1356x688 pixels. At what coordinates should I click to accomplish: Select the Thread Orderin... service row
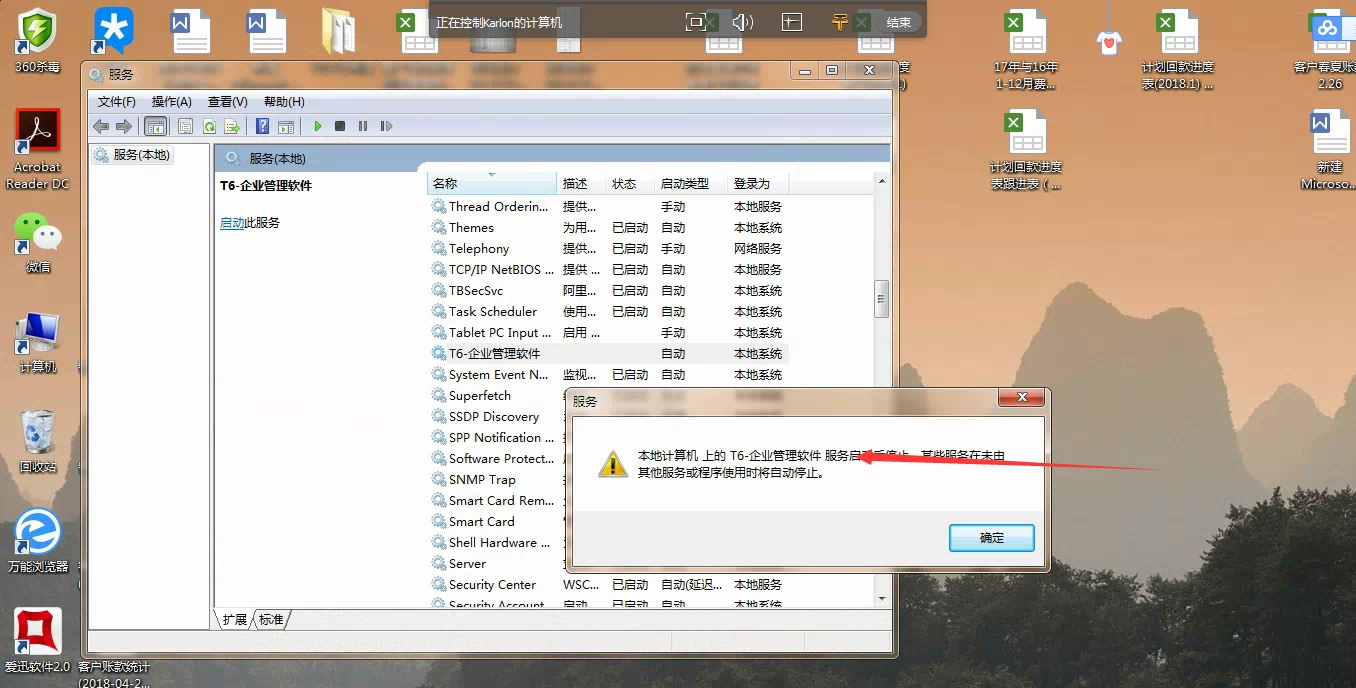click(608, 207)
